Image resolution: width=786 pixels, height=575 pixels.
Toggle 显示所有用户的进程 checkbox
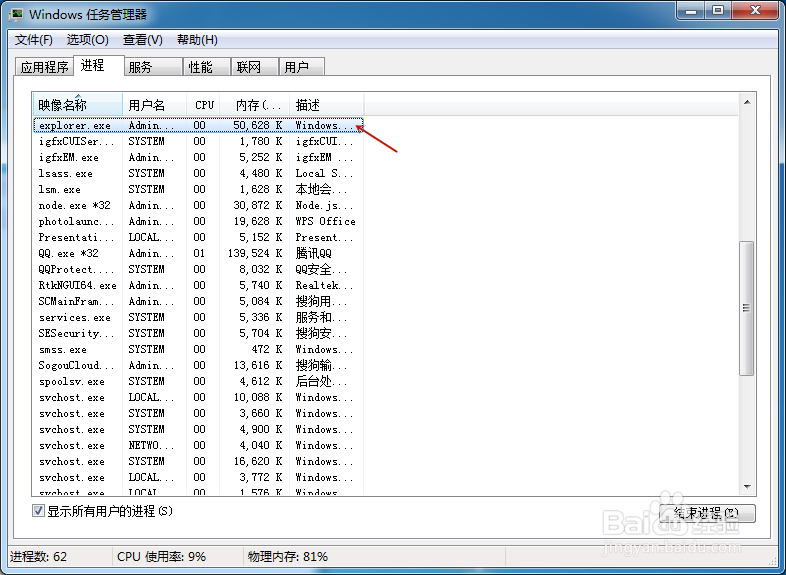pos(38,511)
